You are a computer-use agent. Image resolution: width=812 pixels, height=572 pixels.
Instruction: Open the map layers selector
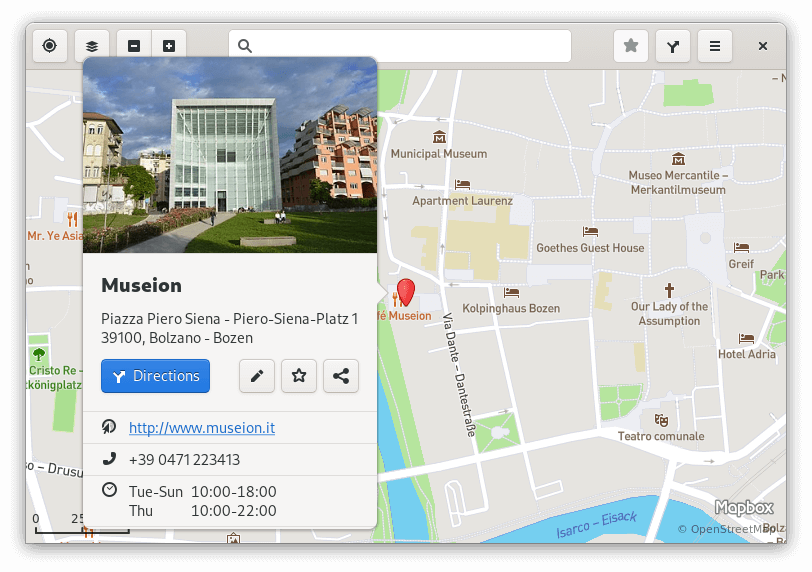point(92,46)
